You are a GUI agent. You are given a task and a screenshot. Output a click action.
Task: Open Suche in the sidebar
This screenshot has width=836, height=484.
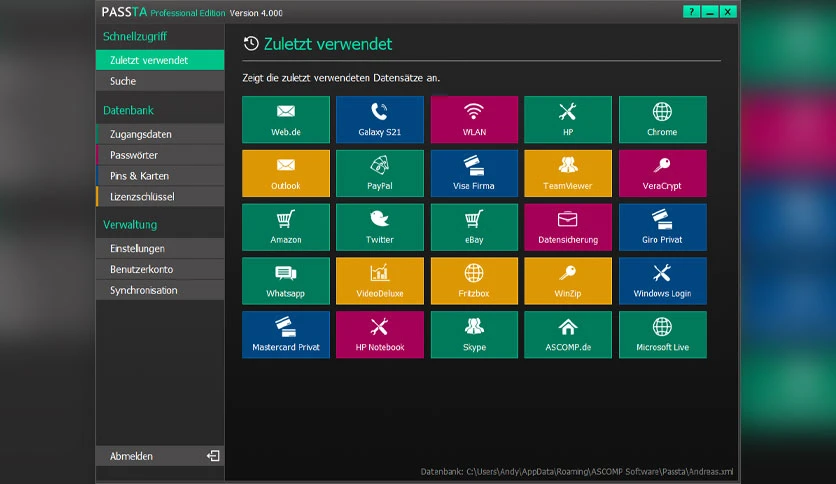pos(160,81)
